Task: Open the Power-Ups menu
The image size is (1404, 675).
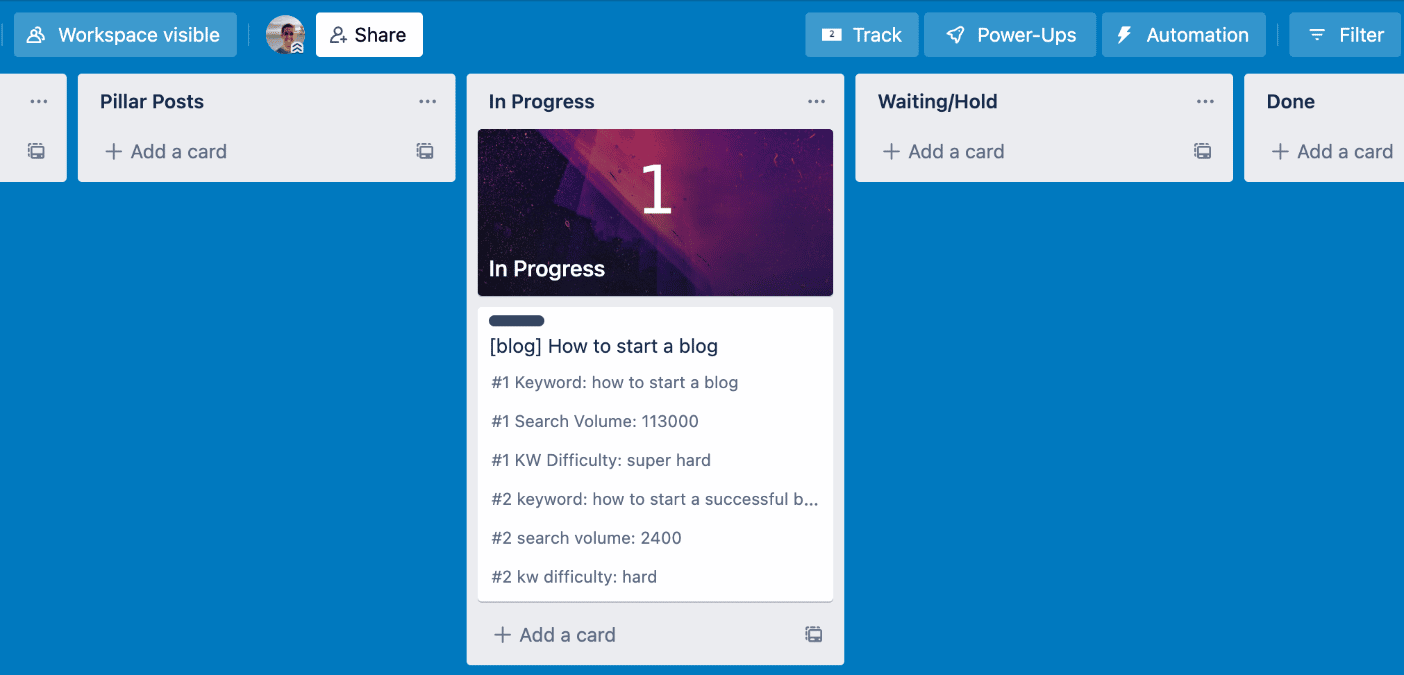Action: click(1009, 34)
